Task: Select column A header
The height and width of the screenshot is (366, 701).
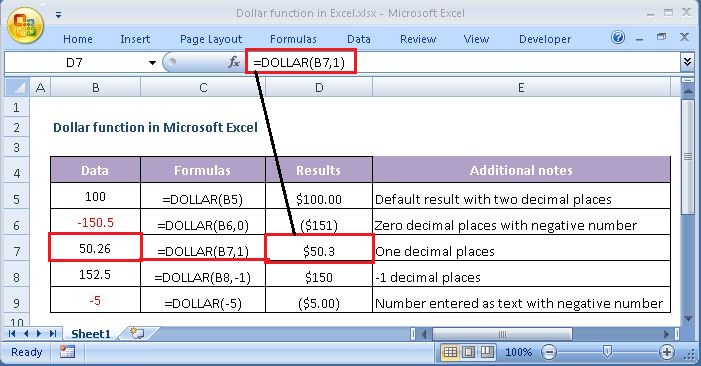Action: (x=40, y=88)
